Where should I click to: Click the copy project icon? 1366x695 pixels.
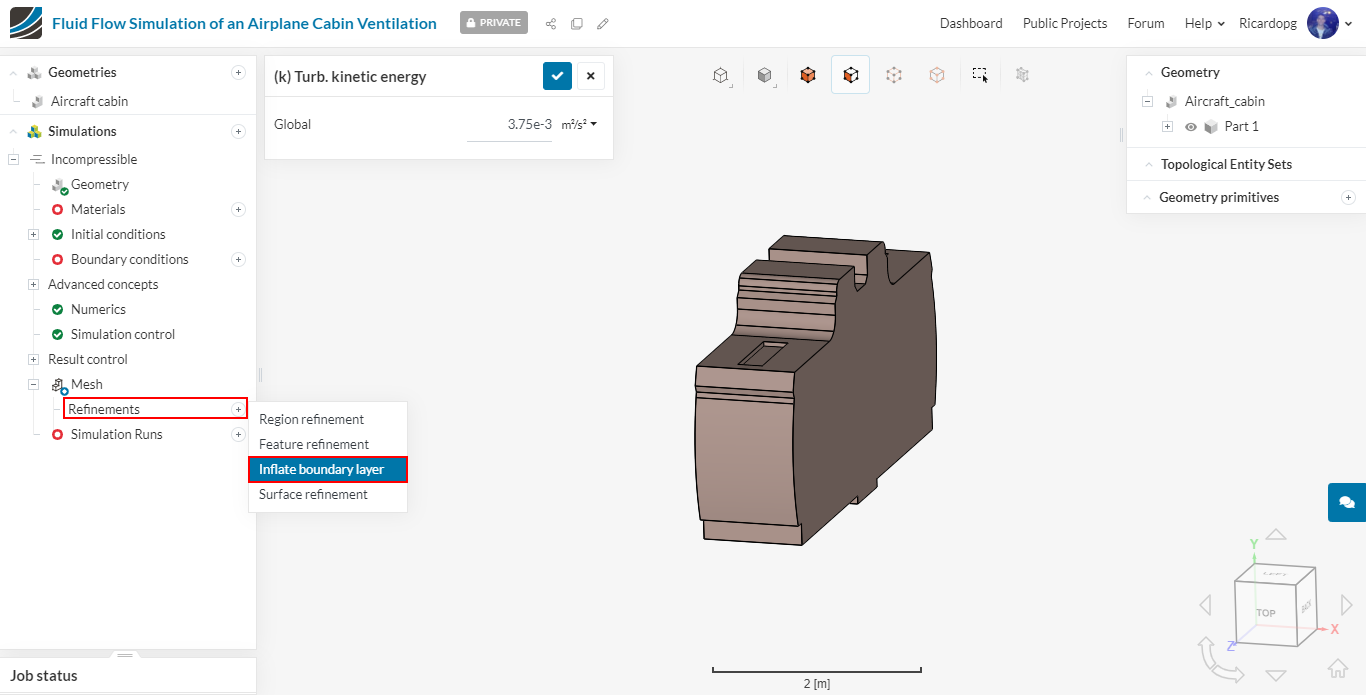(577, 23)
